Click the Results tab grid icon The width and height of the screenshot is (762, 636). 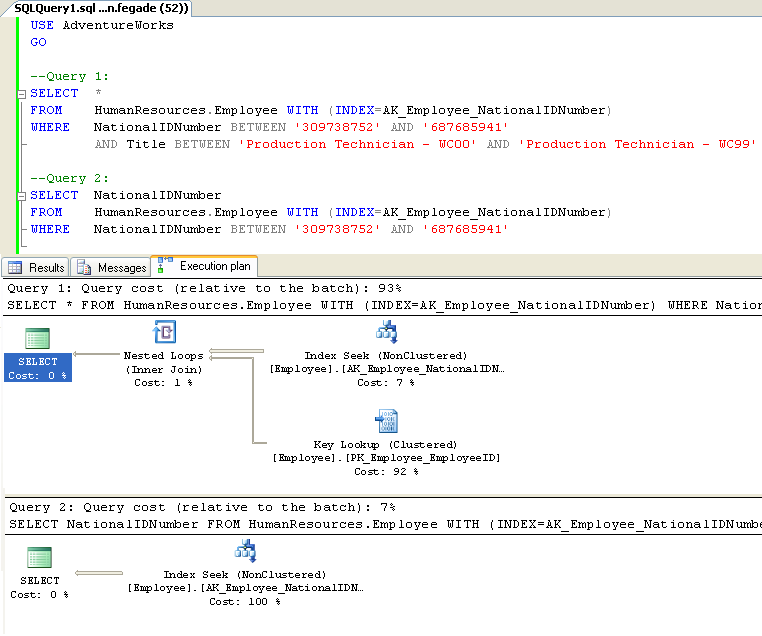(x=15, y=267)
